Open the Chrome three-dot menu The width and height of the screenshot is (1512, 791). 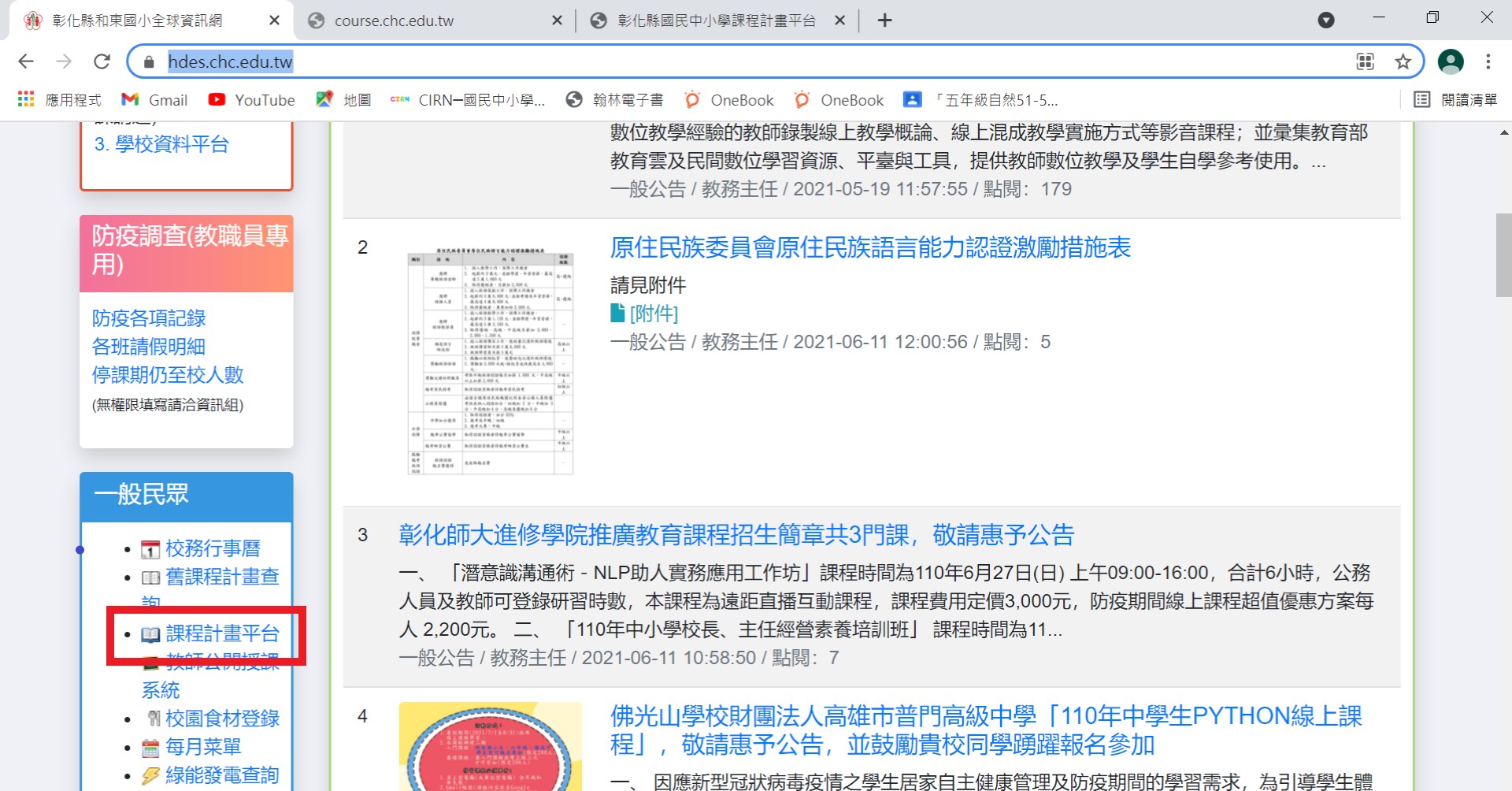pos(1488,61)
